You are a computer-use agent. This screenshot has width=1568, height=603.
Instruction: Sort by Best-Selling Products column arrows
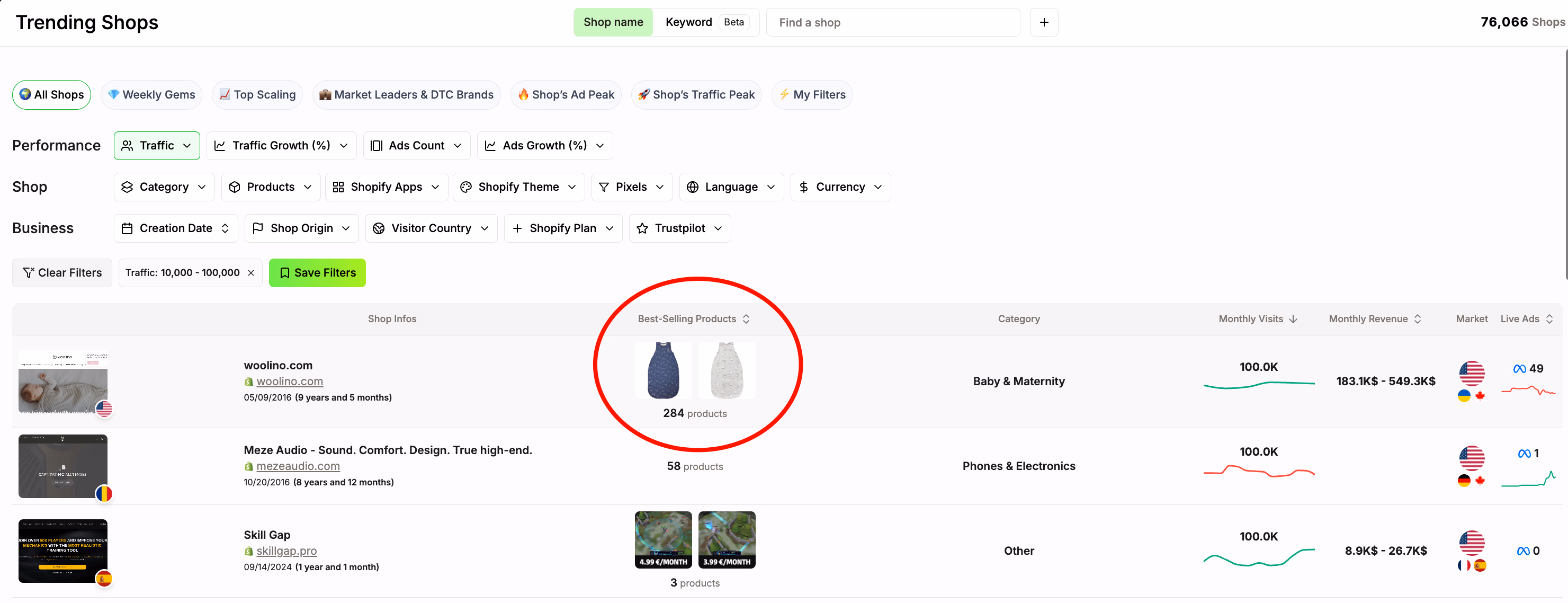click(x=746, y=318)
